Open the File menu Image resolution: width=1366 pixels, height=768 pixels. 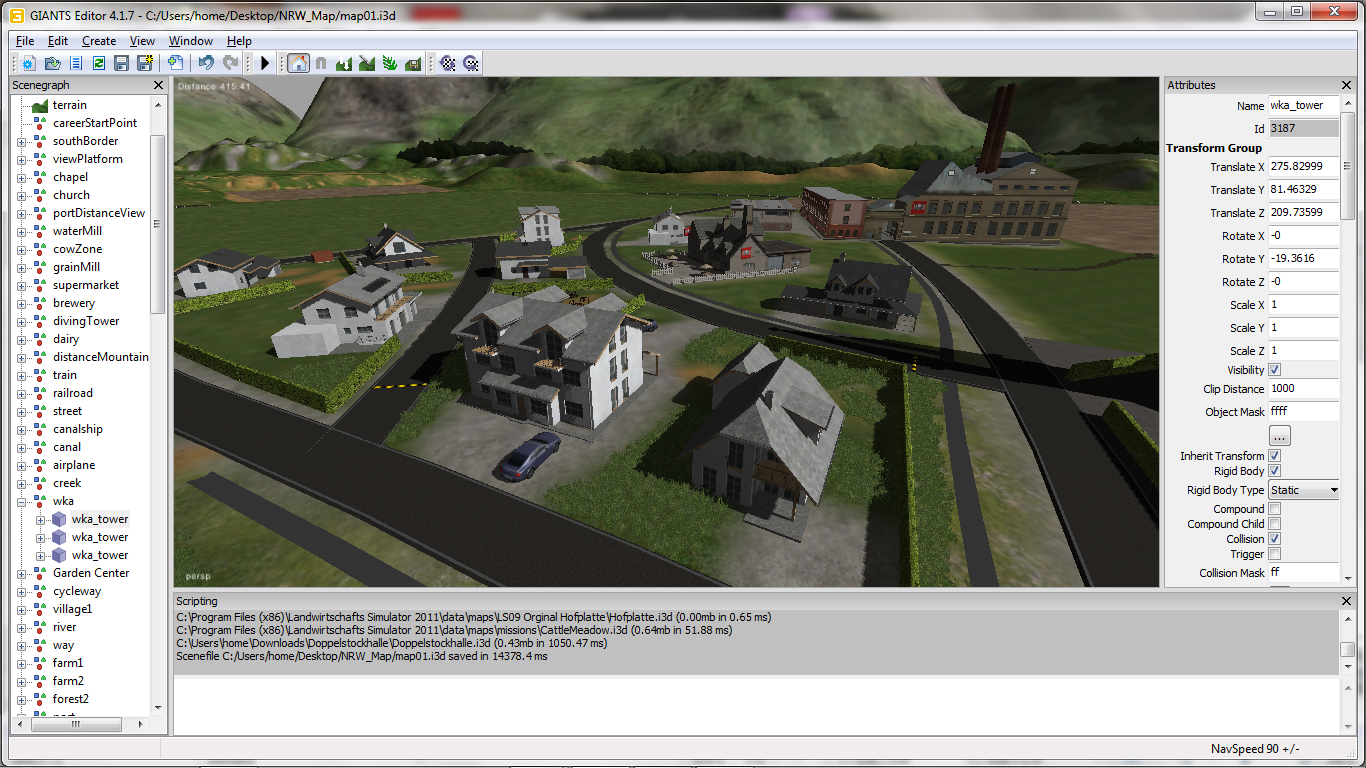point(25,41)
